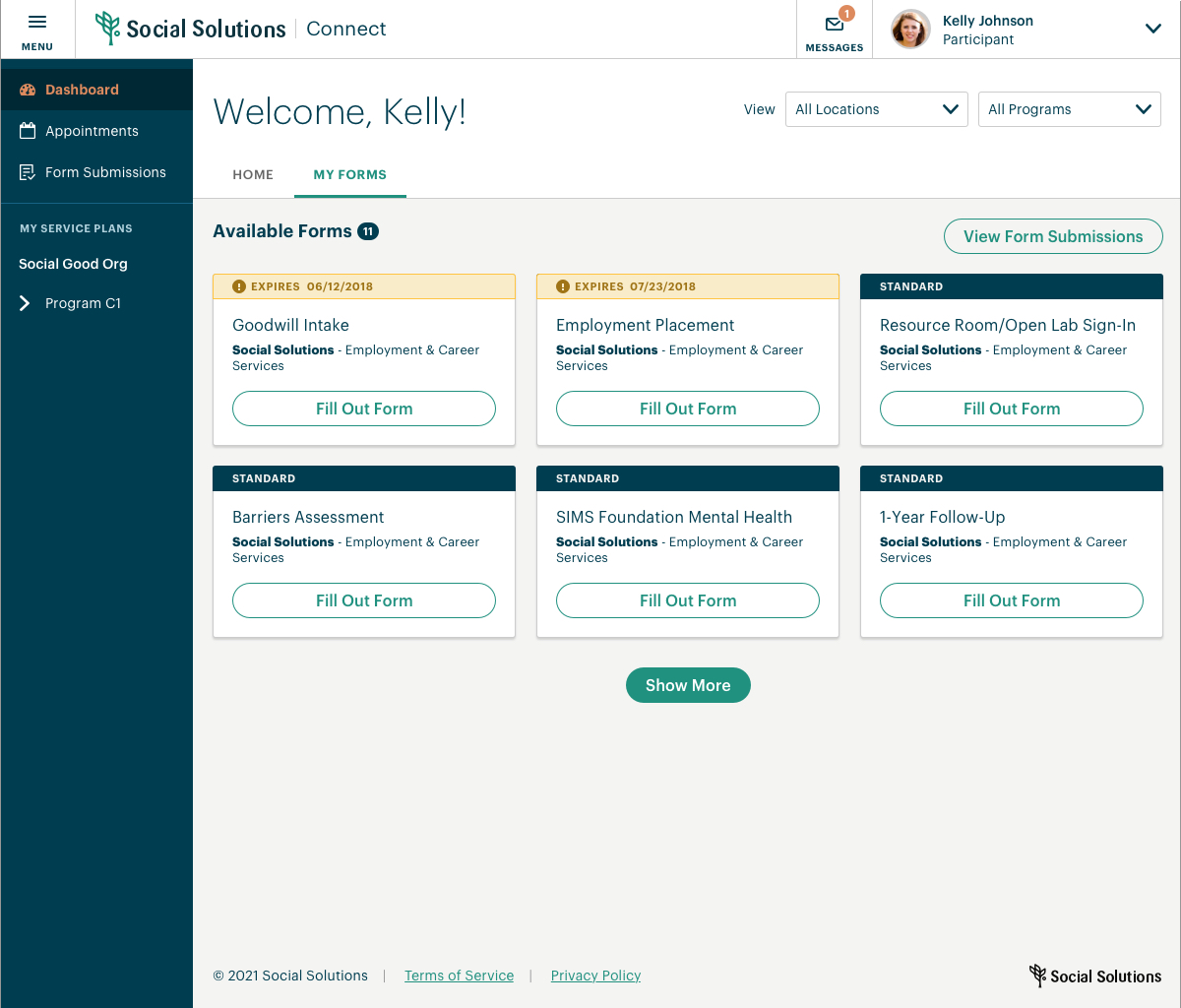The height and width of the screenshot is (1008, 1181).
Task: Switch to the Home tab
Action: click(x=253, y=175)
